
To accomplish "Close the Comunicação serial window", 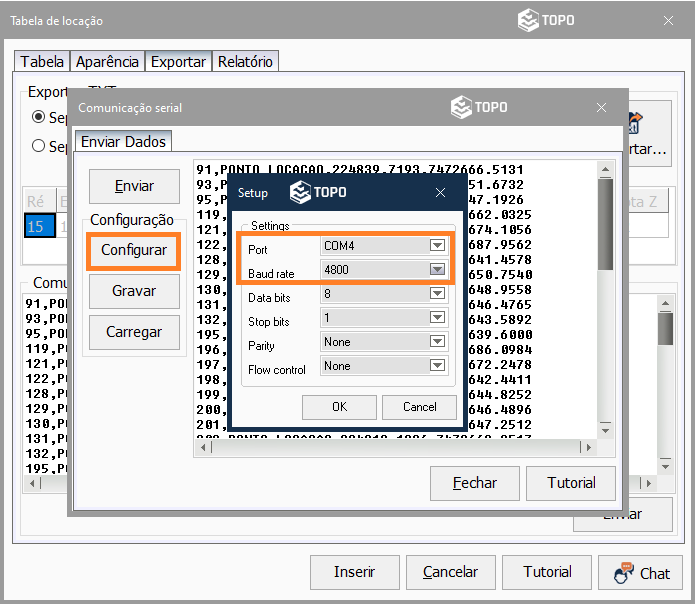I will coord(601,107).
